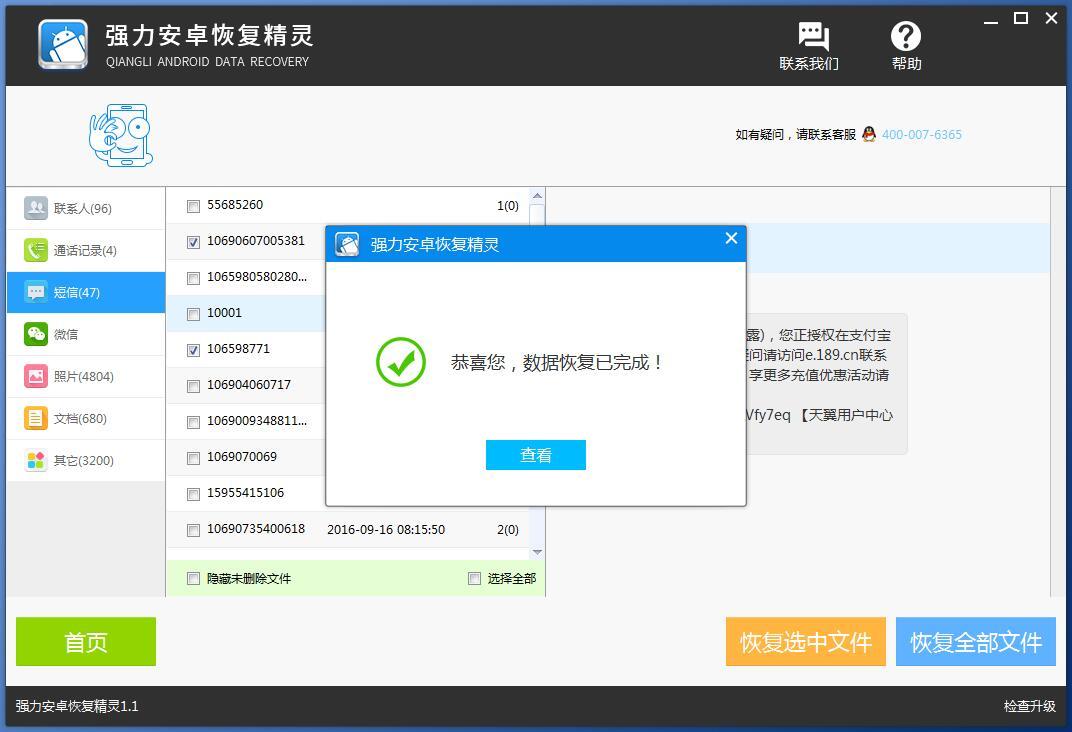Open the 通话记录(4) call log icon

pyautogui.click(x=36, y=250)
